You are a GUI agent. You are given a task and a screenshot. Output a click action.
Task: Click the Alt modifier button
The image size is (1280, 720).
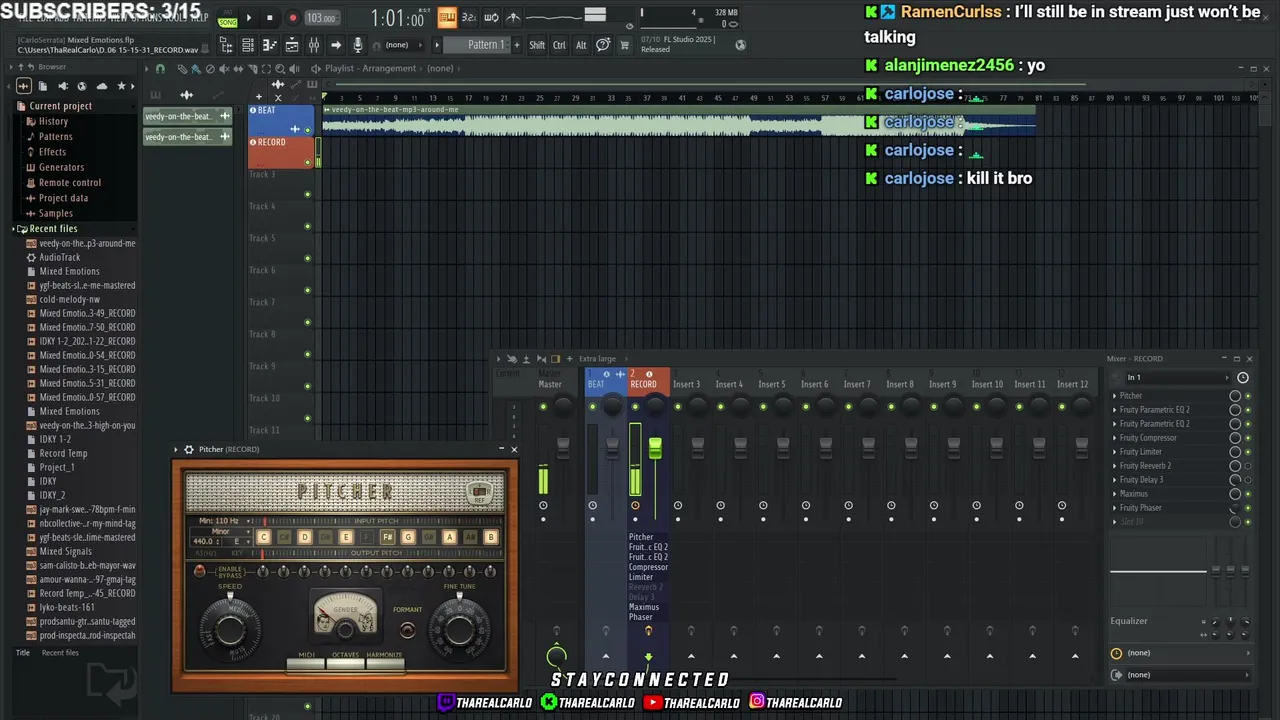pos(581,45)
